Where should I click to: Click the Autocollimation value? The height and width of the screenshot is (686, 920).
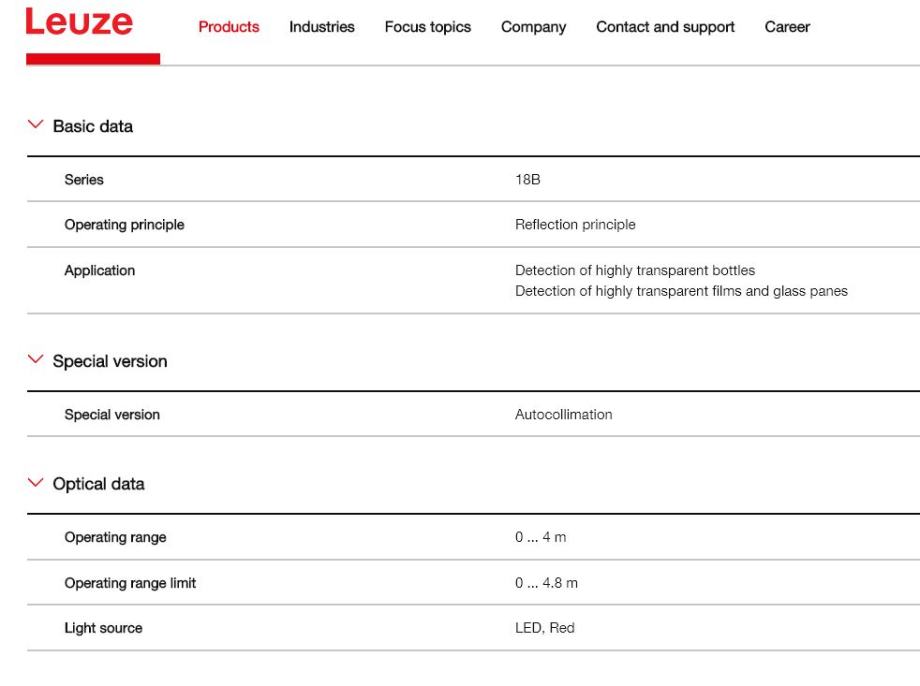pos(563,415)
